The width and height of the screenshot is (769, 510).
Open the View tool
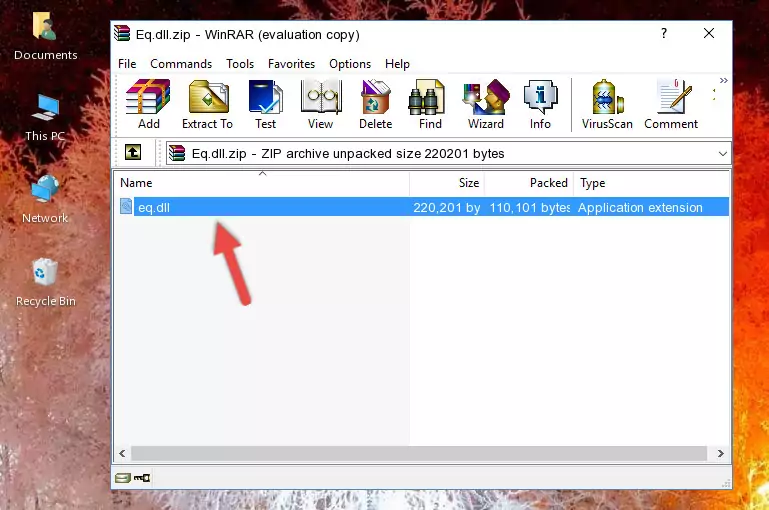321,104
